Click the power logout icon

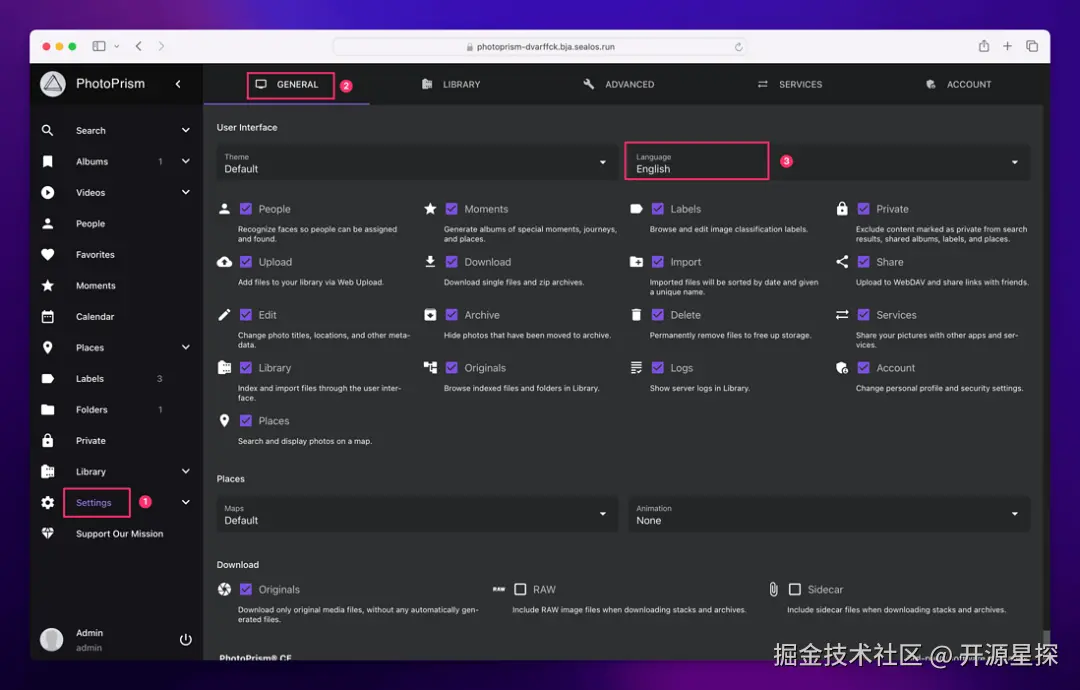[185, 639]
